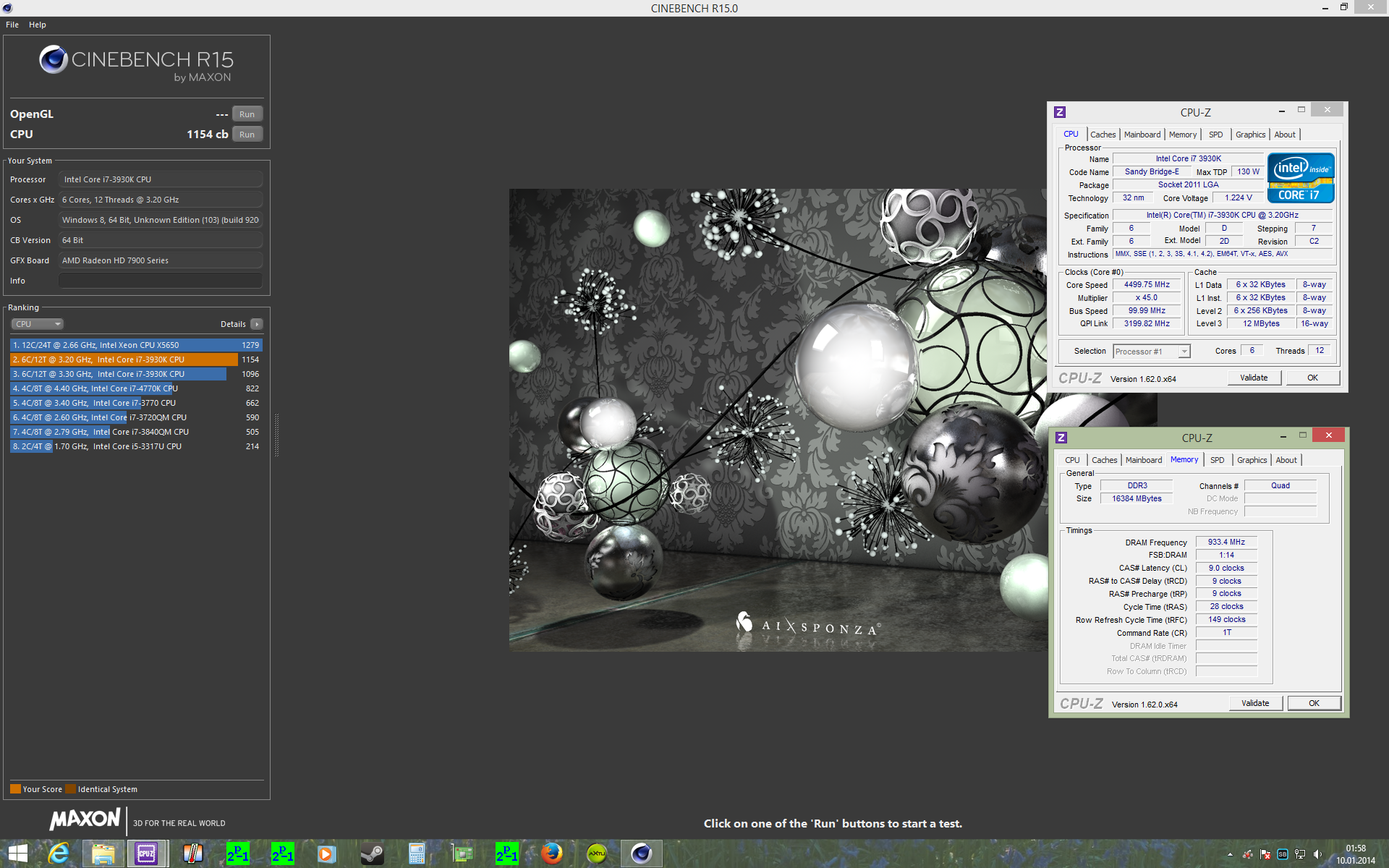The width and height of the screenshot is (1389, 868).
Task: Open the SB tray icon
Action: click(1283, 854)
